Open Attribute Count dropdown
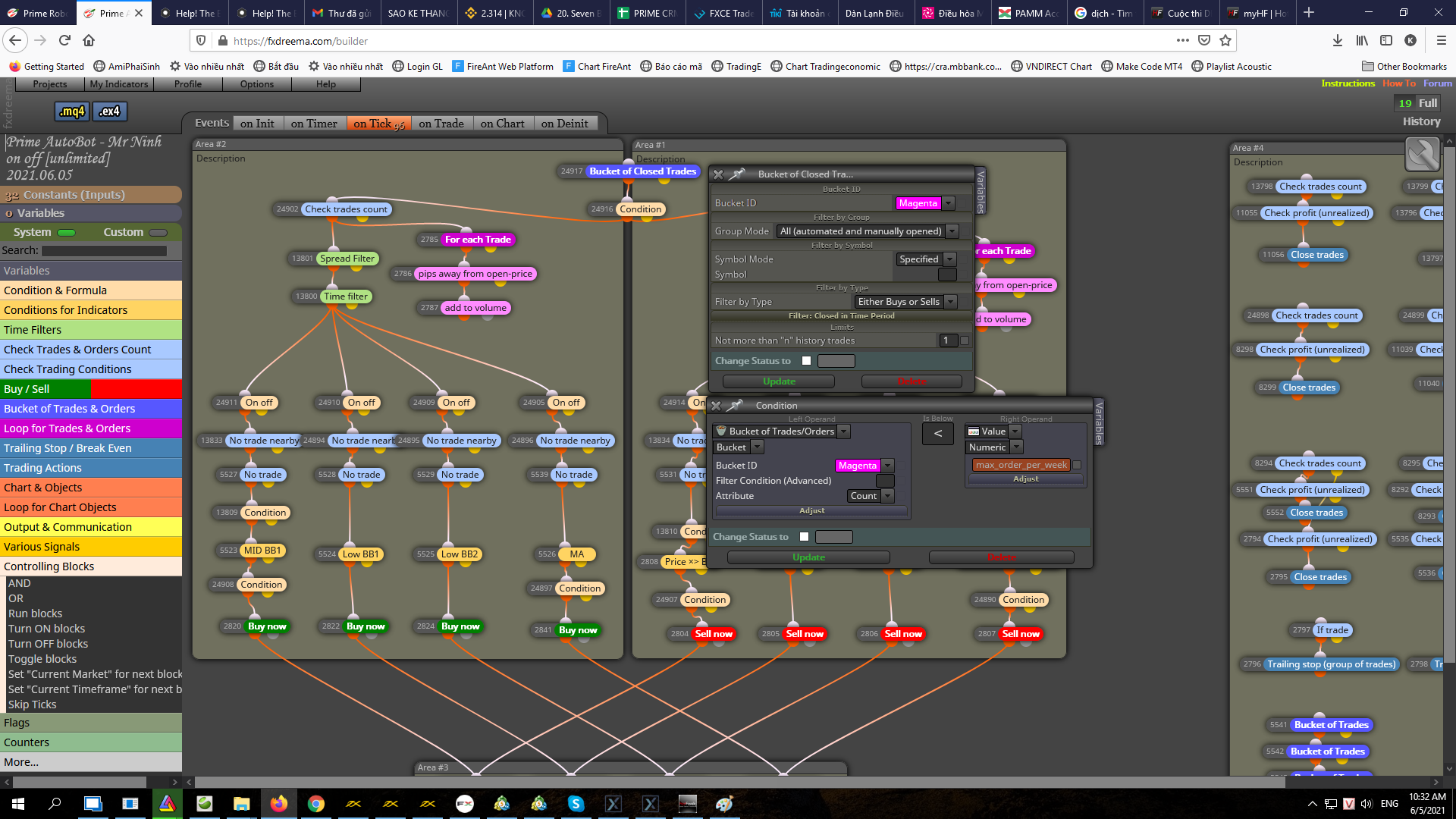This screenshot has width=1456, height=819. [x=887, y=496]
